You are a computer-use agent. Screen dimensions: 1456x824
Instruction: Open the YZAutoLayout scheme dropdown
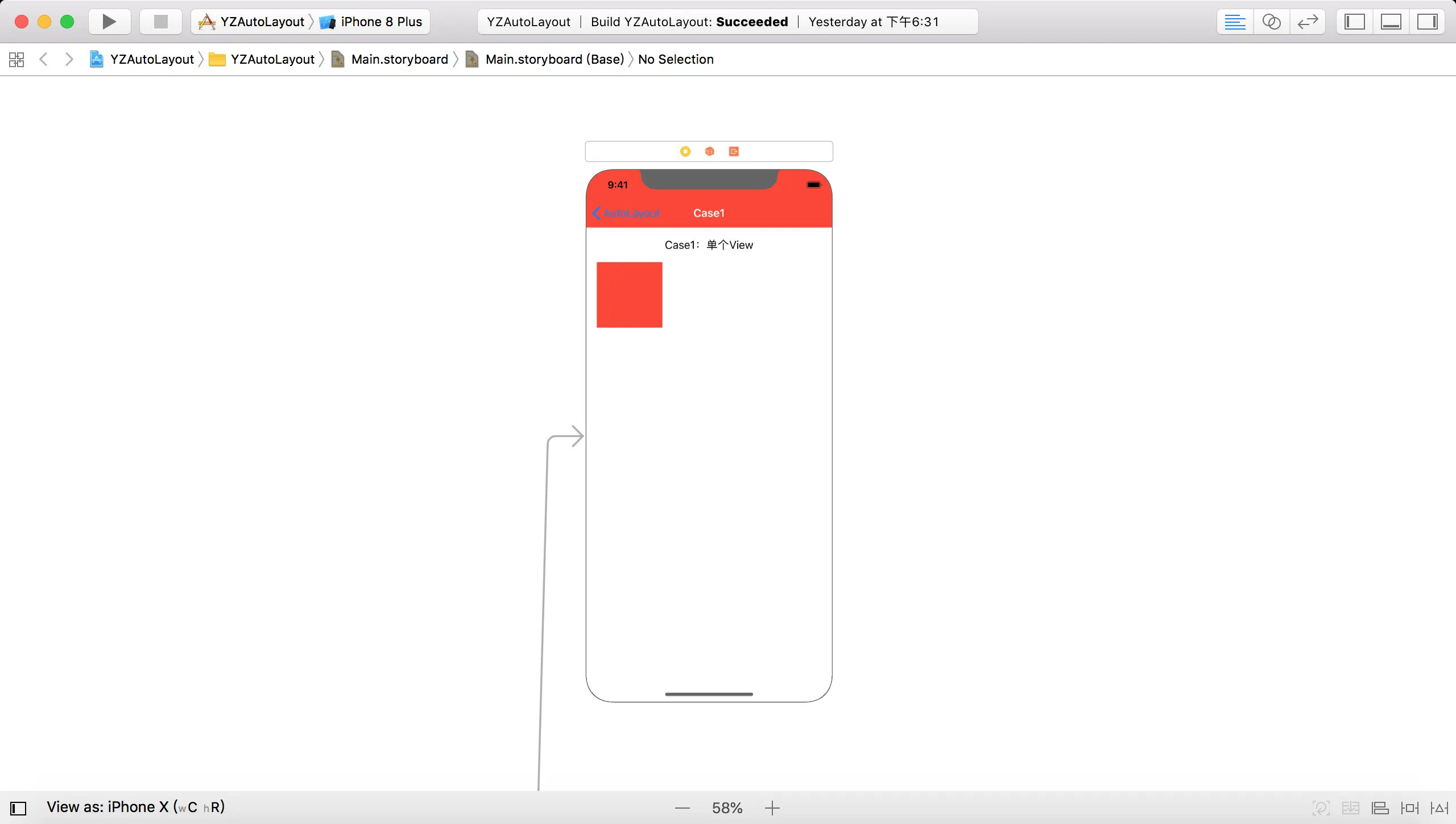pos(262,22)
